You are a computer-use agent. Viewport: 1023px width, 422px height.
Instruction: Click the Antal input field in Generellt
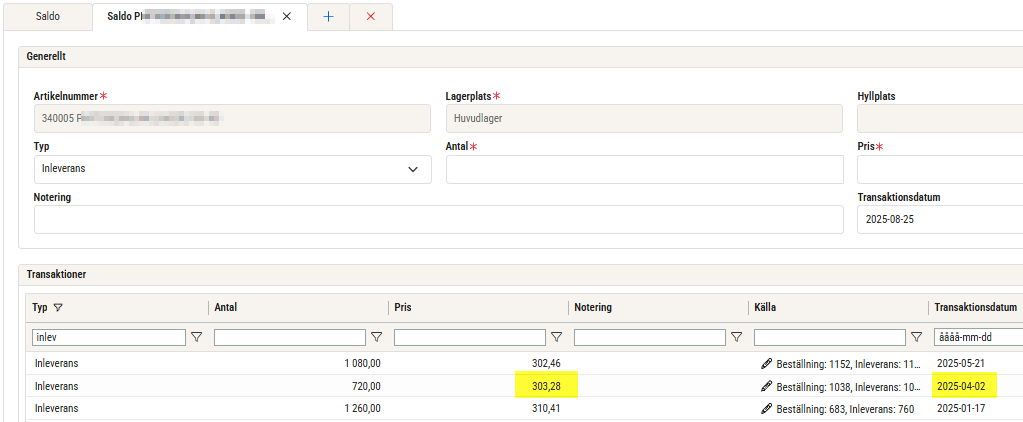(644, 170)
